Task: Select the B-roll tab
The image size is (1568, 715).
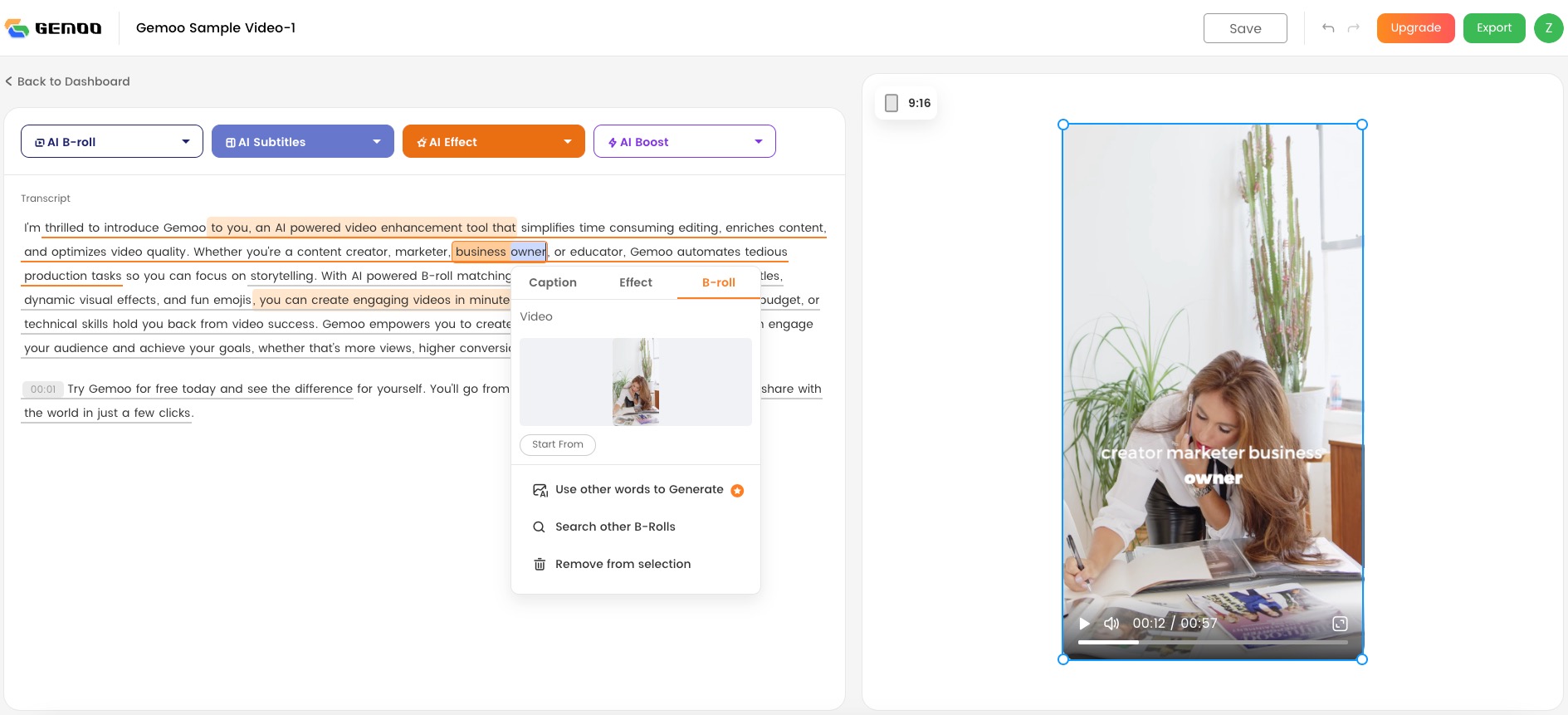Action: [x=719, y=282]
